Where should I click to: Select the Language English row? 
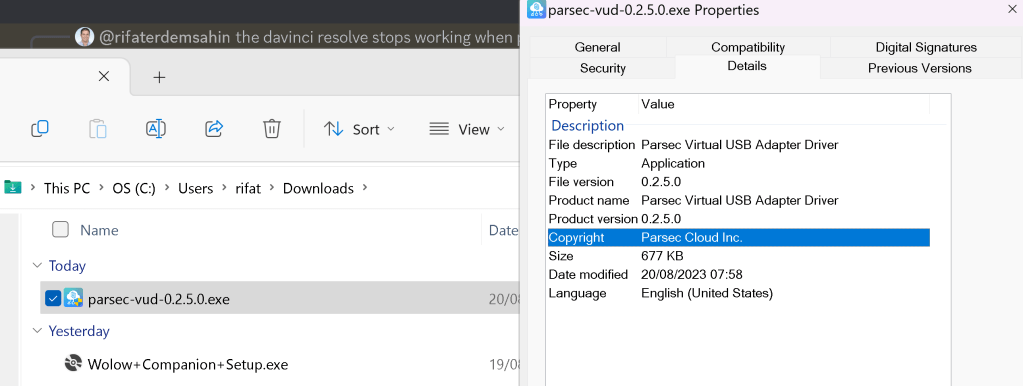coord(739,293)
